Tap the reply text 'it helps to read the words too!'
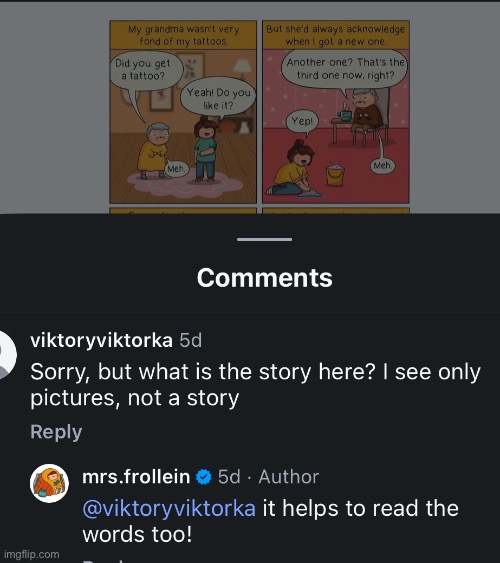This screenshot has width=500, height=563. (270, 521)
